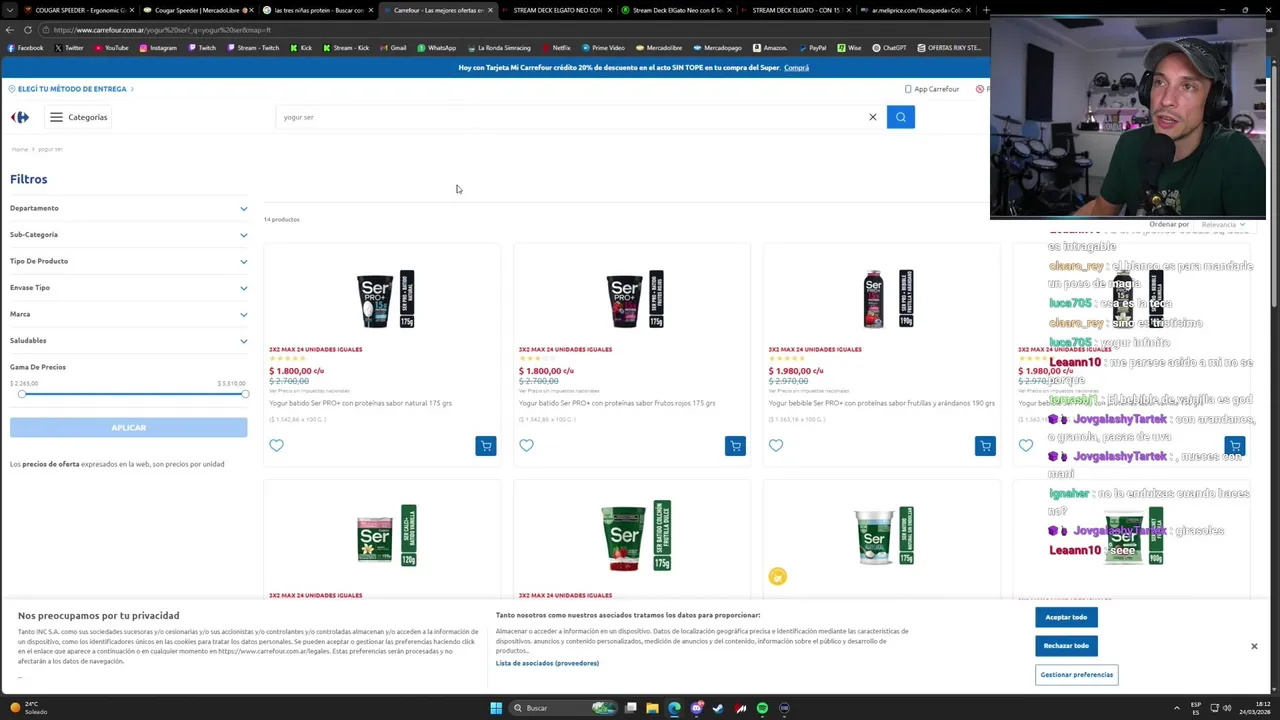Click the star rating of Ser PRO+ natural

coord(287,358)
